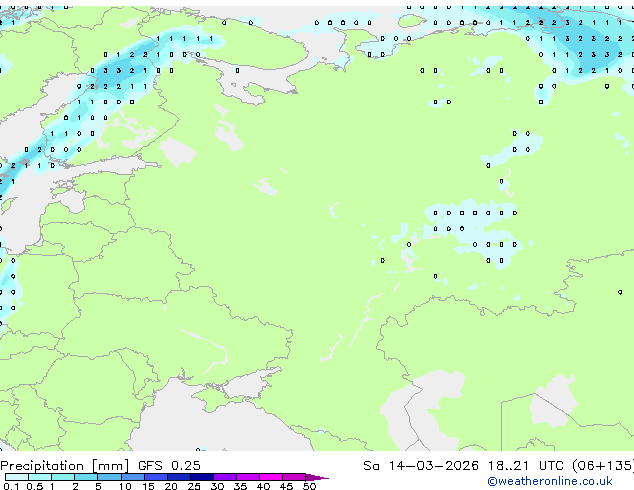Click the '(06+135)' forecast run label
This screenshot has width=634, height=490.
coord(603,466)
